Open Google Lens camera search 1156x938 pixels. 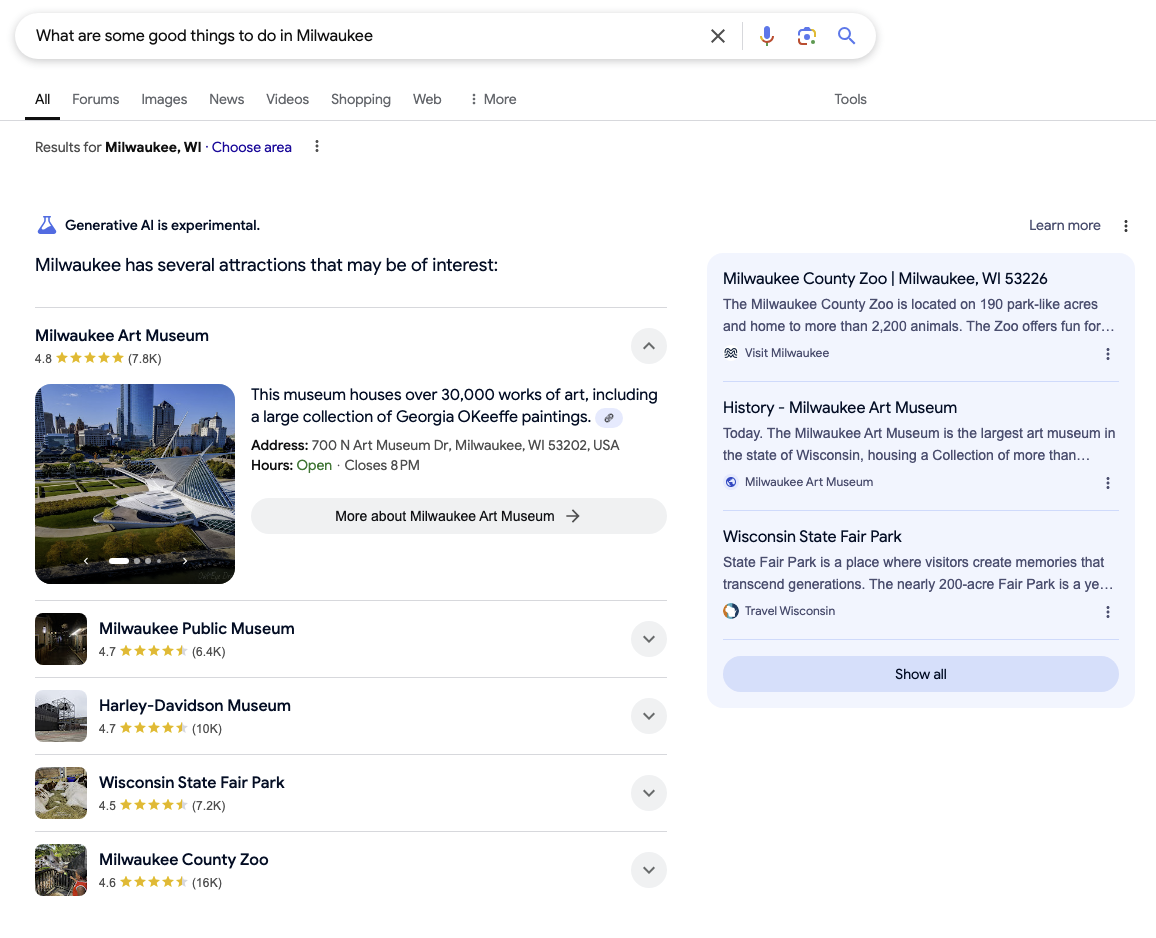tap(806, 35)
